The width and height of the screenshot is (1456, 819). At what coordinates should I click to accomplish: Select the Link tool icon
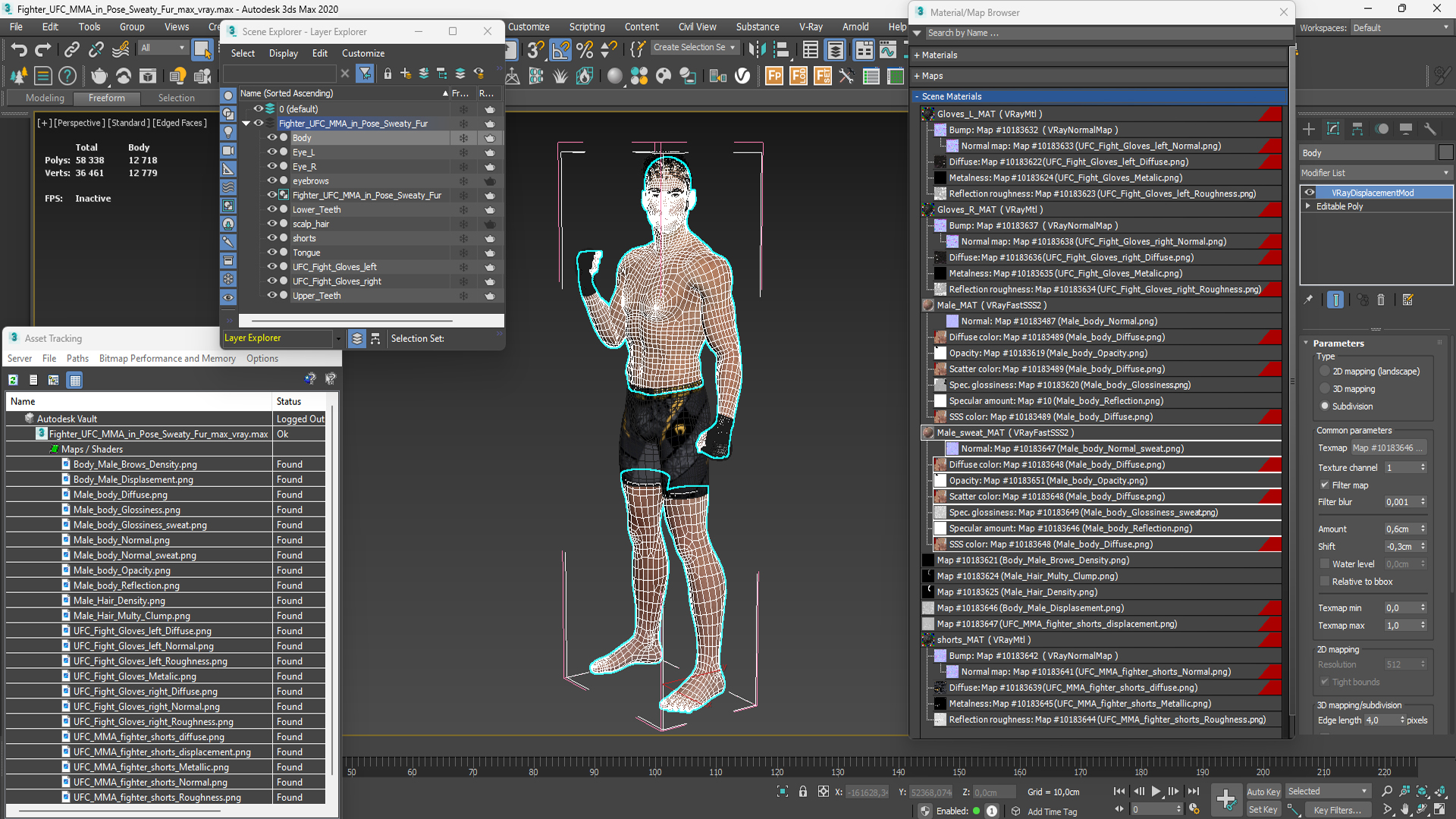[x=71, y=50]
